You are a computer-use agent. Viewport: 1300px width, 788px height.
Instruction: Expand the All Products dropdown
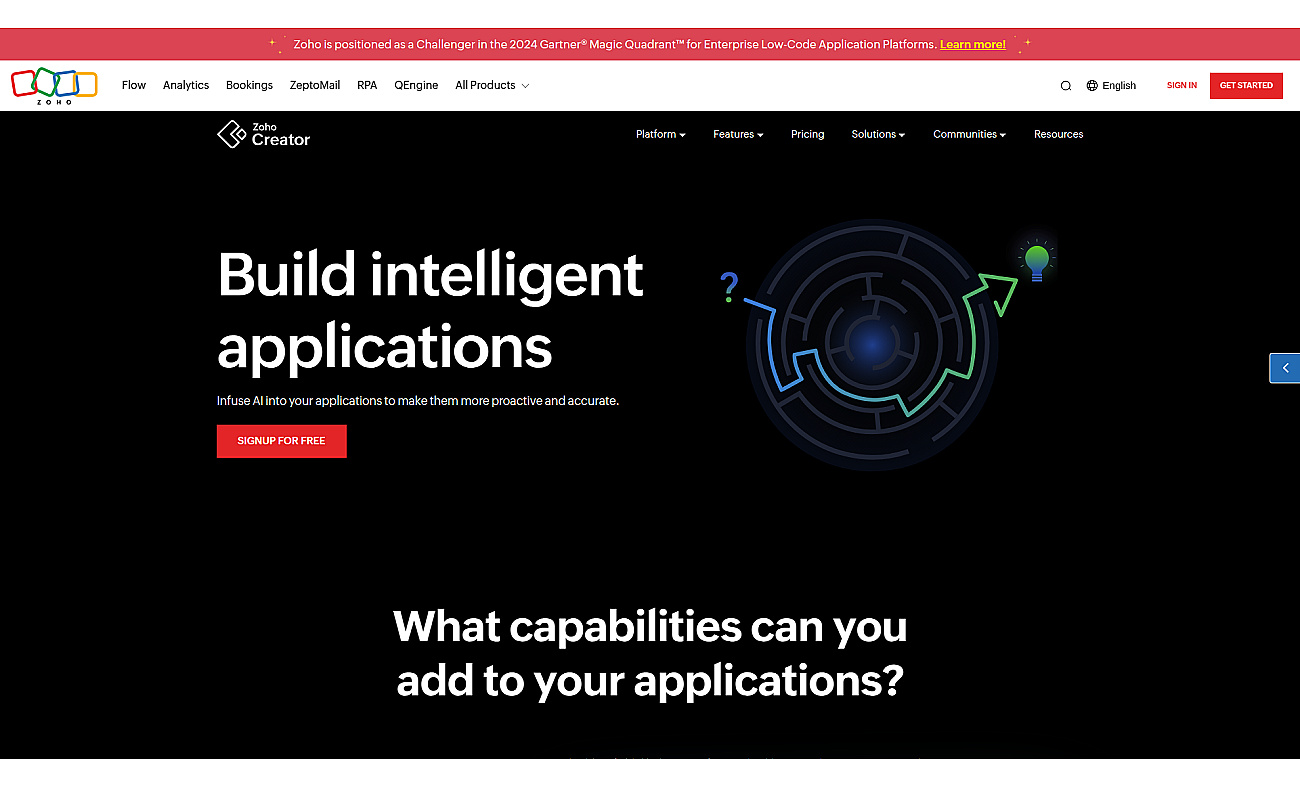point(492,85)
